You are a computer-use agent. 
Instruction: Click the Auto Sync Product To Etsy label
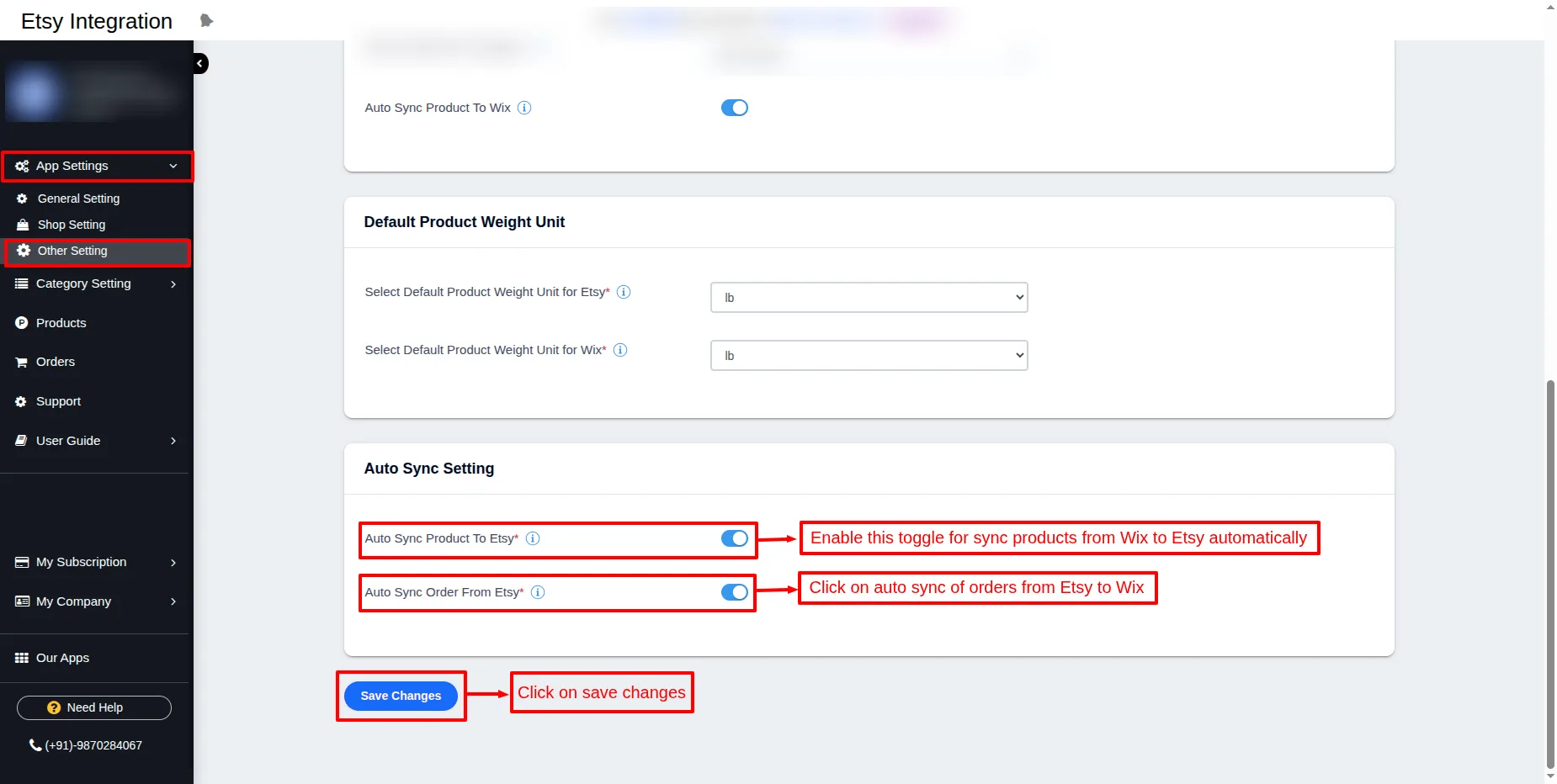[x=442, y=538]
